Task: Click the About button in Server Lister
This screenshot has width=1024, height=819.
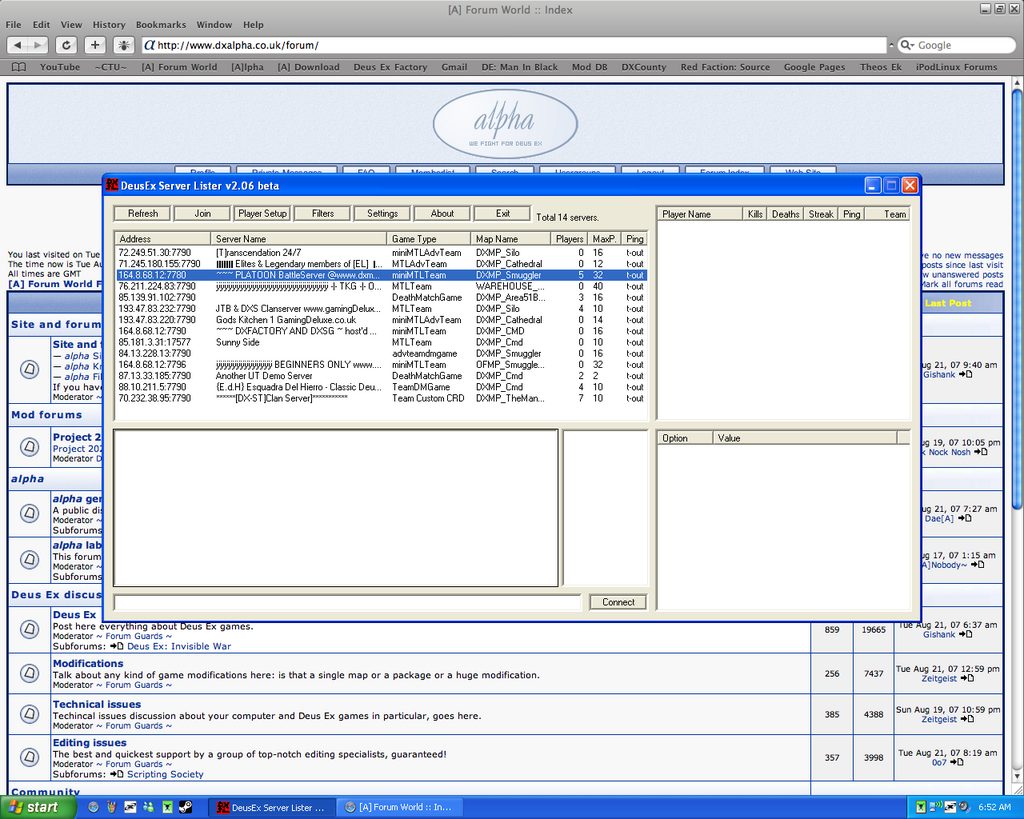Action: click(442, 214)
